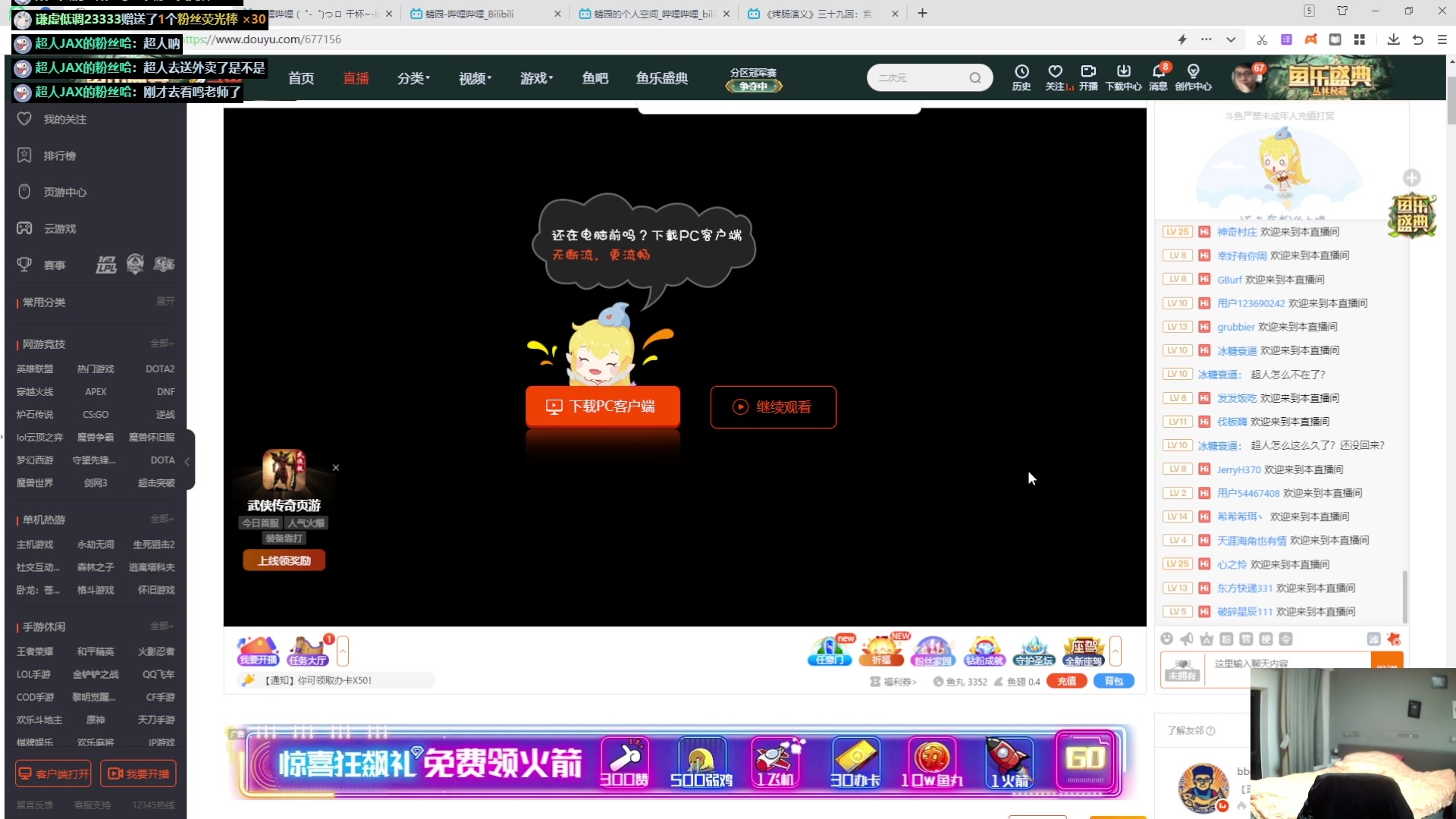
Task: Expand the 分类 dropdown in navigation
Action: pos(413,78)
